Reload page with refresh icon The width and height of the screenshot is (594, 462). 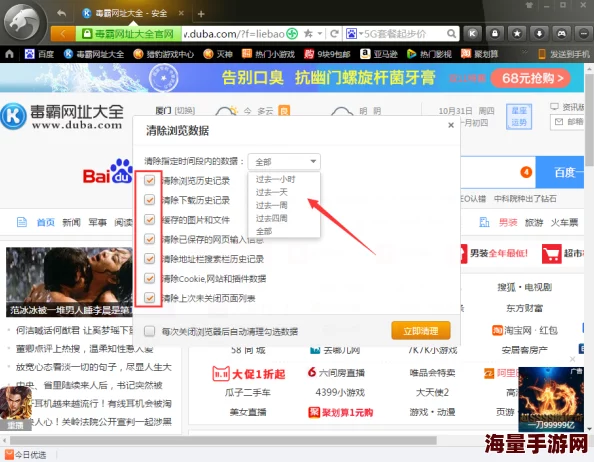point(334,34)
